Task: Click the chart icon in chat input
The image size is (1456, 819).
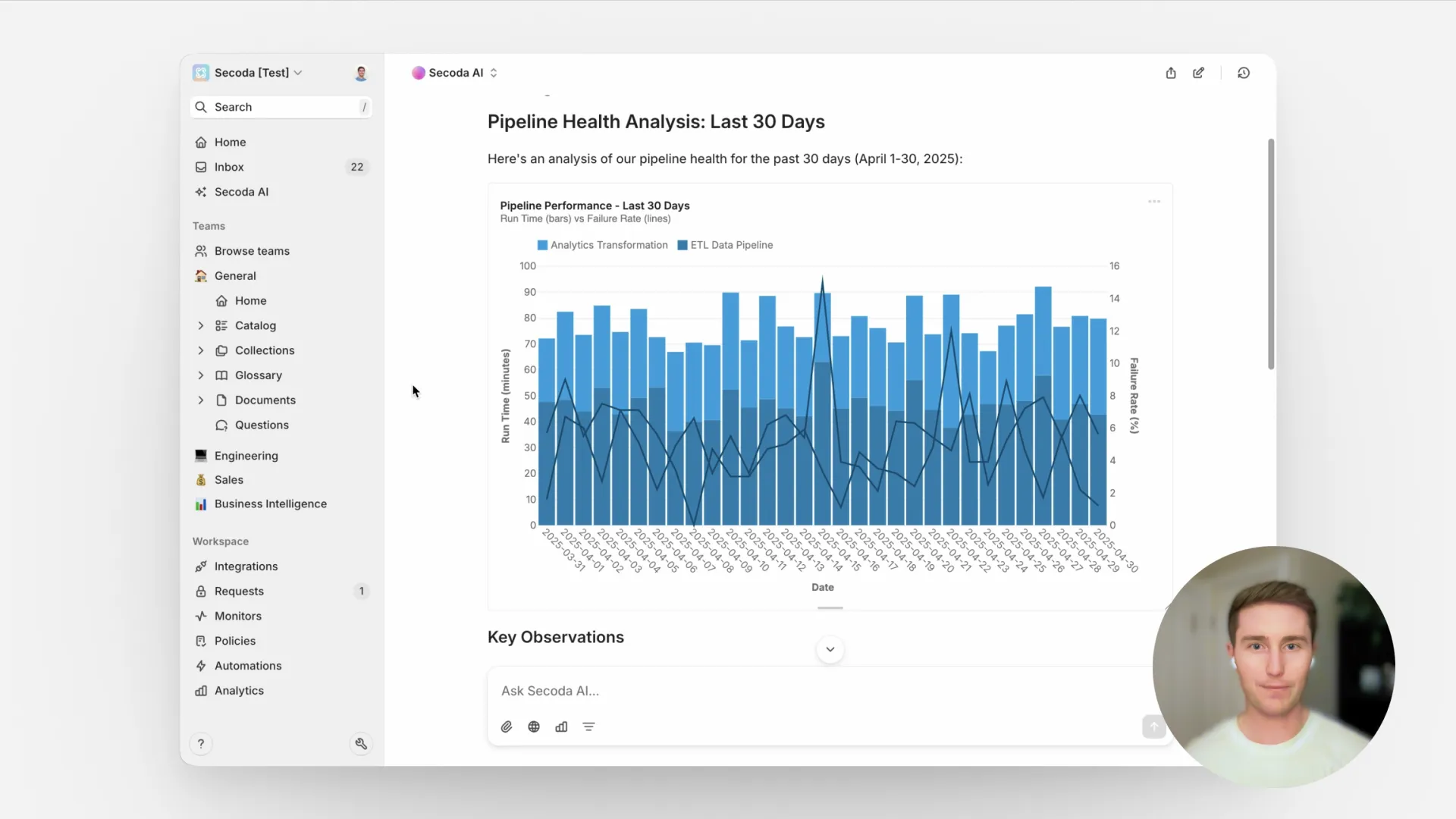Action: (x=561, y=726)
